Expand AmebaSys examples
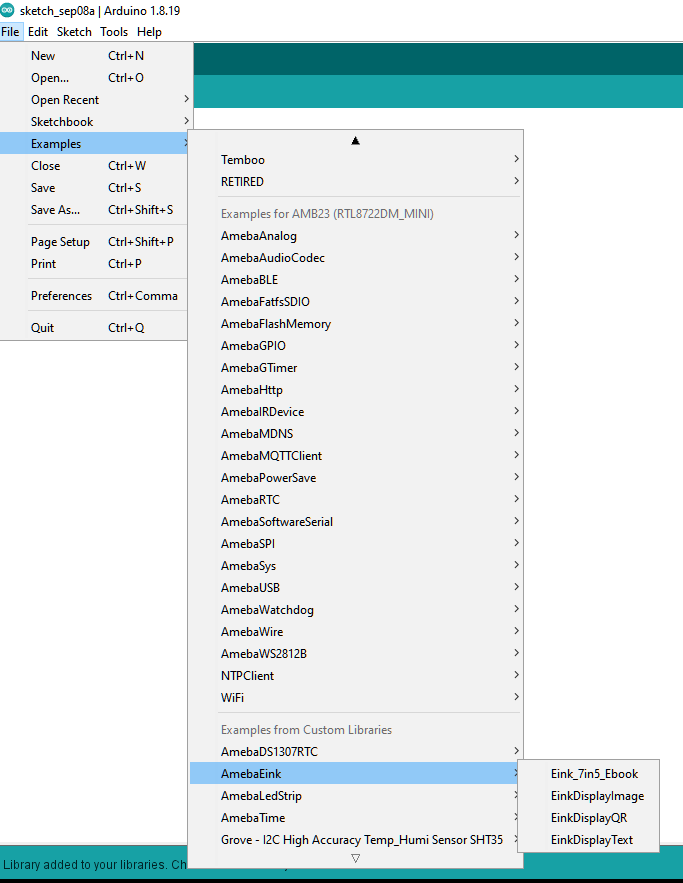The image size is (683, 883). (x=356, y=565)
